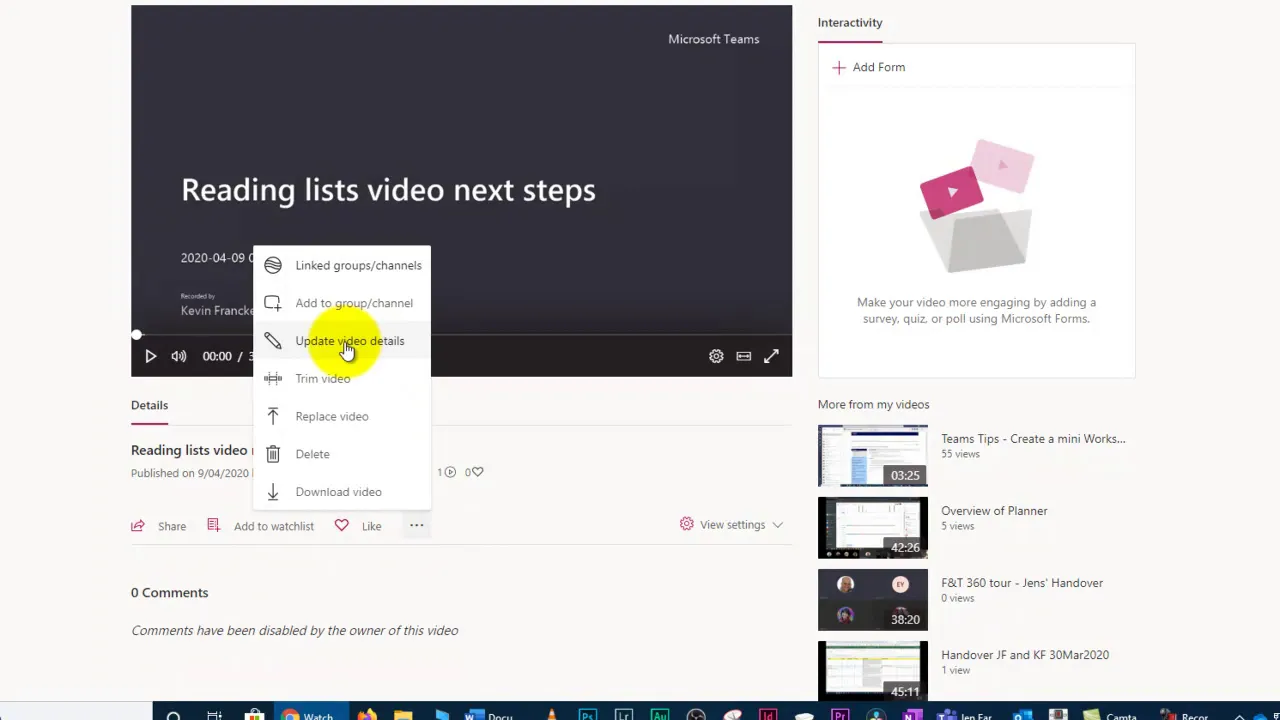This screenshot has height=720, width=1280.
Task: Open the Teams Tips video thumbnail
Action: [873, 456]
